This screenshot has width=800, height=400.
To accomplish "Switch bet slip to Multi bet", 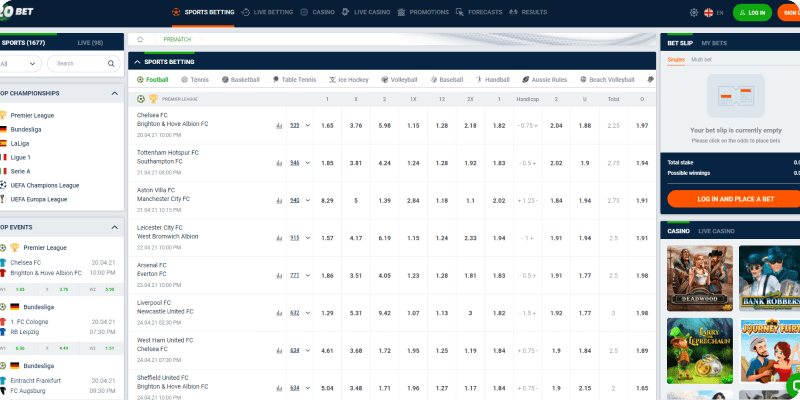I will tap(703, 60).
